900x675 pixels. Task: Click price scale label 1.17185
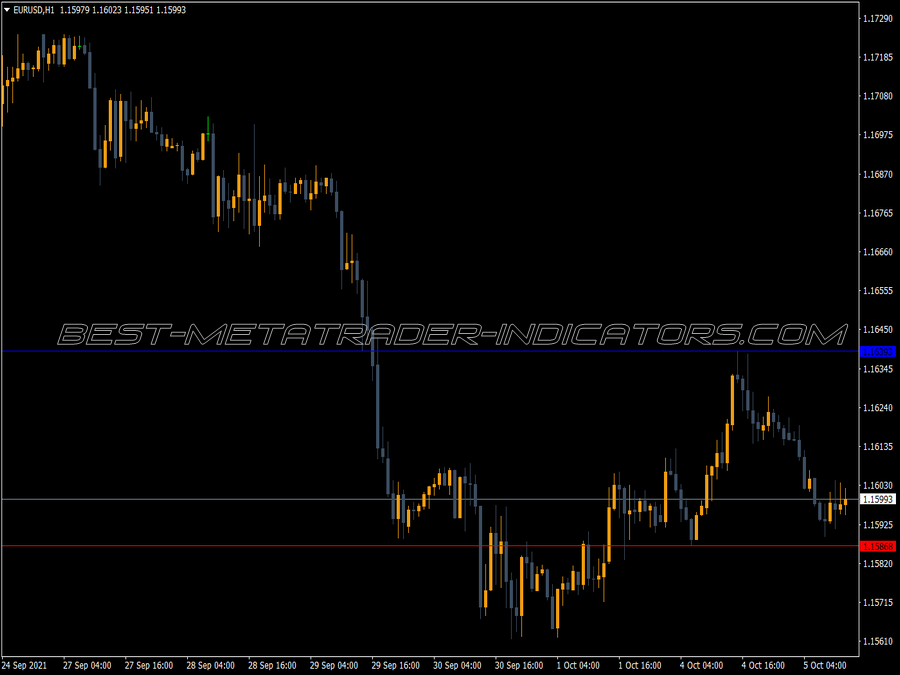(x=878, y=57)
